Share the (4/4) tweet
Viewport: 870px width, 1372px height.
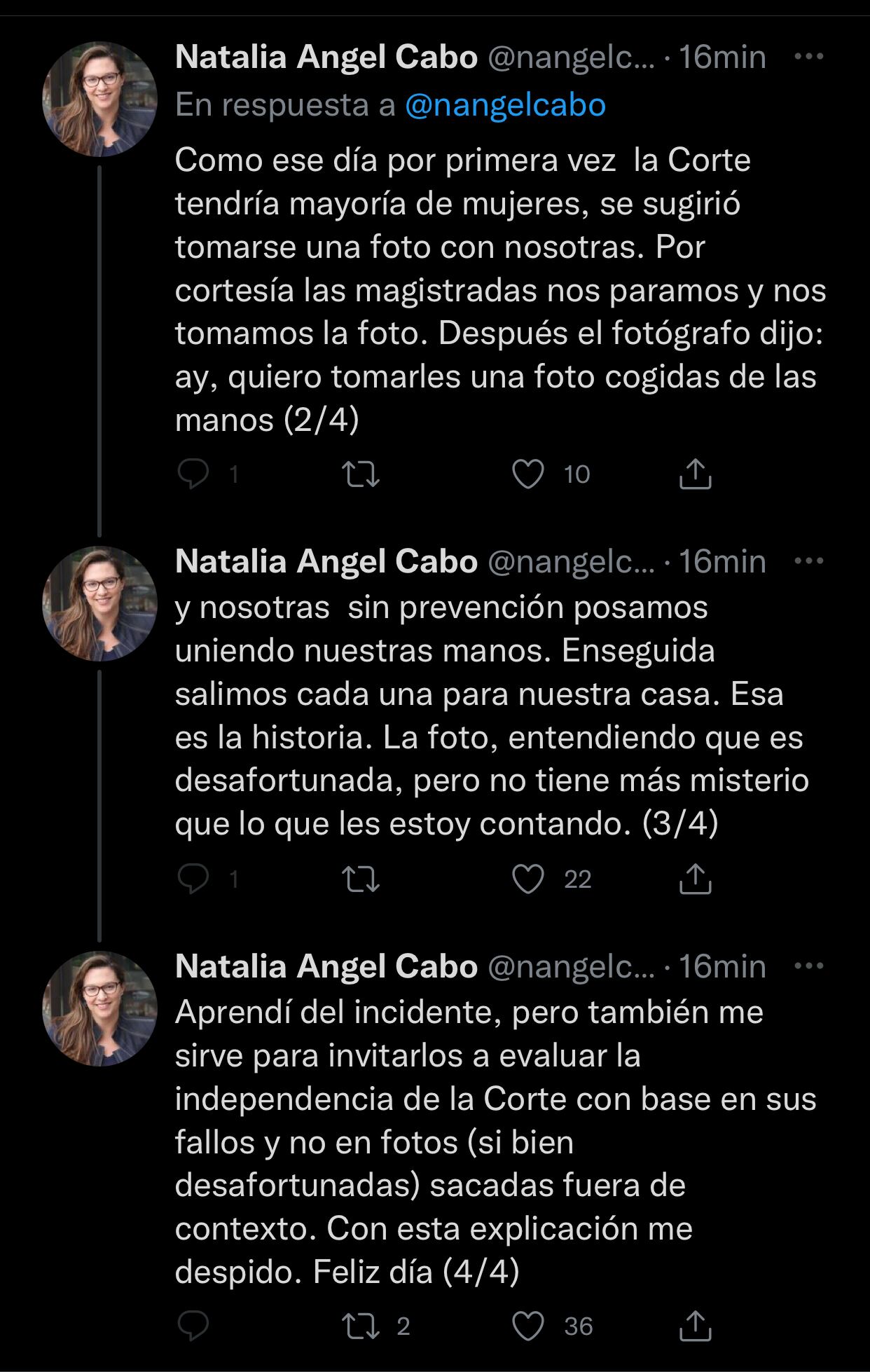coord(695,1326)
